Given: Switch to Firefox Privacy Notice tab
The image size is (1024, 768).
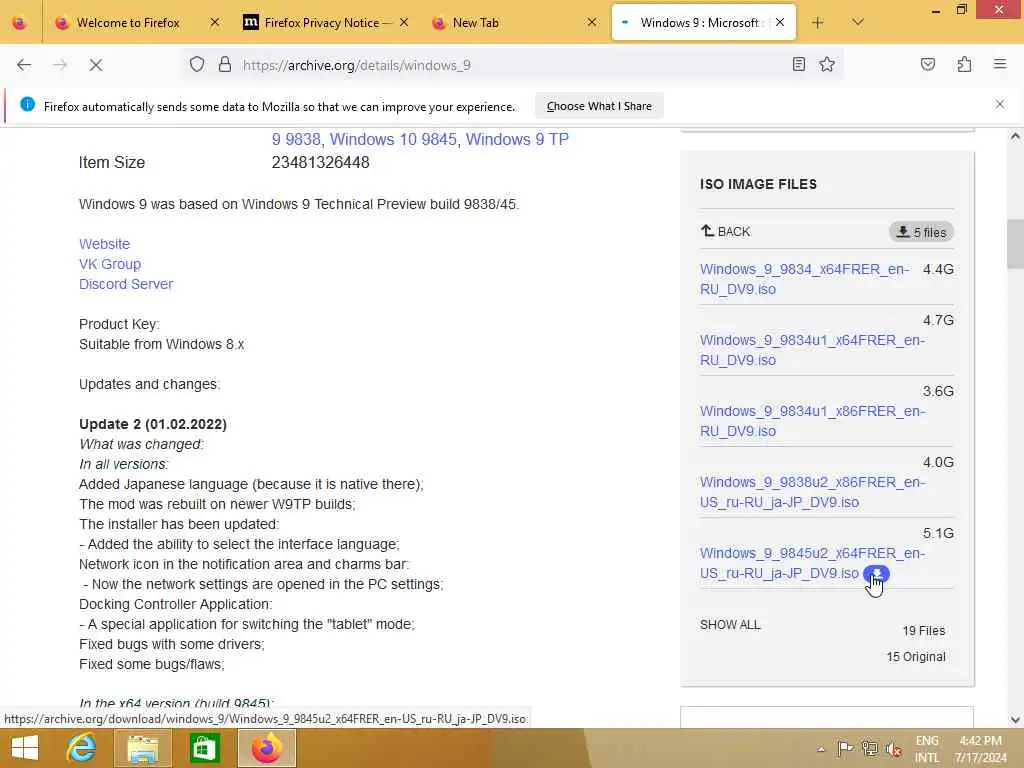Looking at the screenshot, I should (321, 23).
